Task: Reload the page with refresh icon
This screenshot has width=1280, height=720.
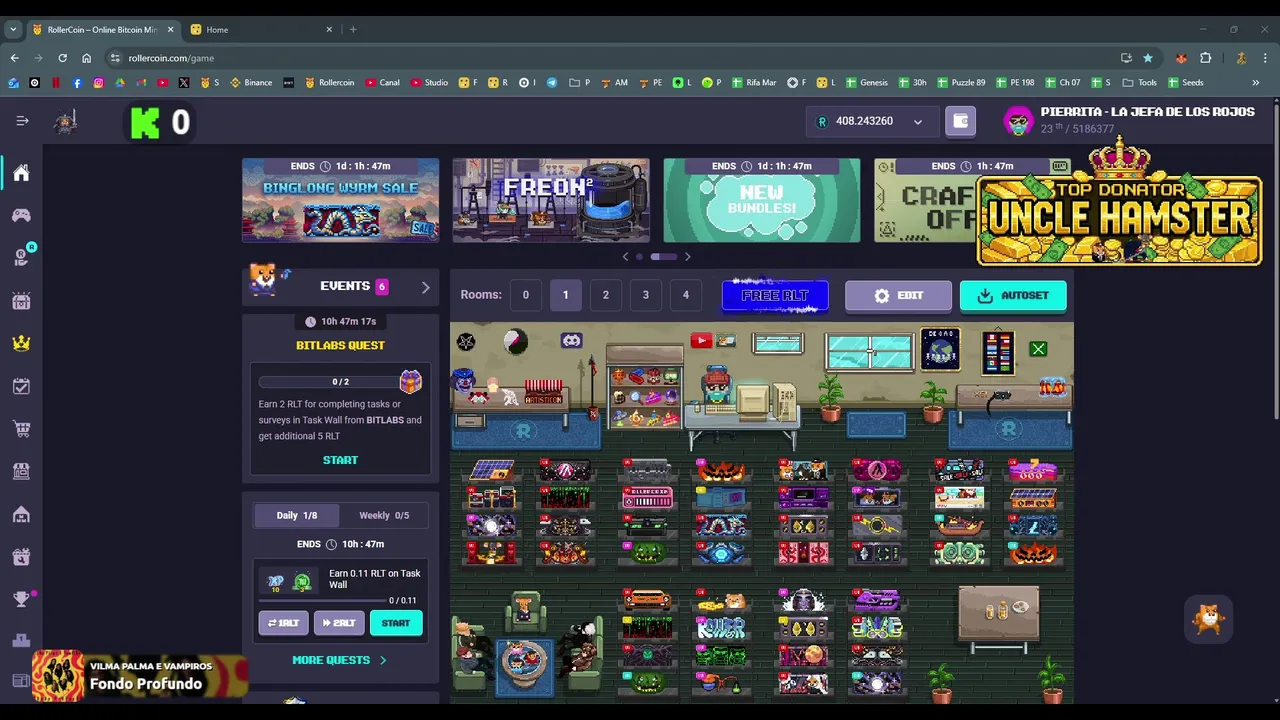Action: click(62, 58)
